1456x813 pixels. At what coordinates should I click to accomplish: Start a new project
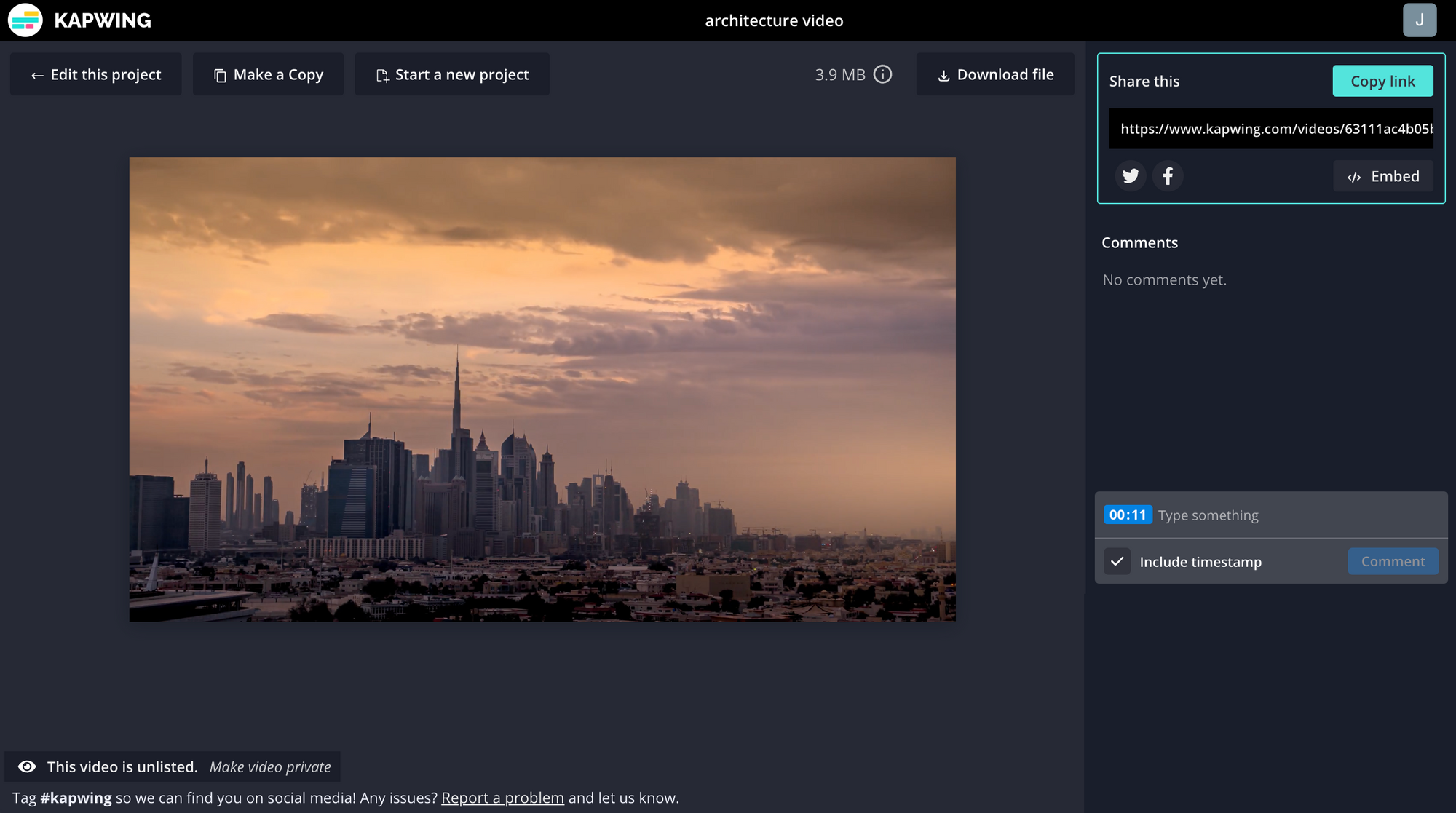coord(452,74)
